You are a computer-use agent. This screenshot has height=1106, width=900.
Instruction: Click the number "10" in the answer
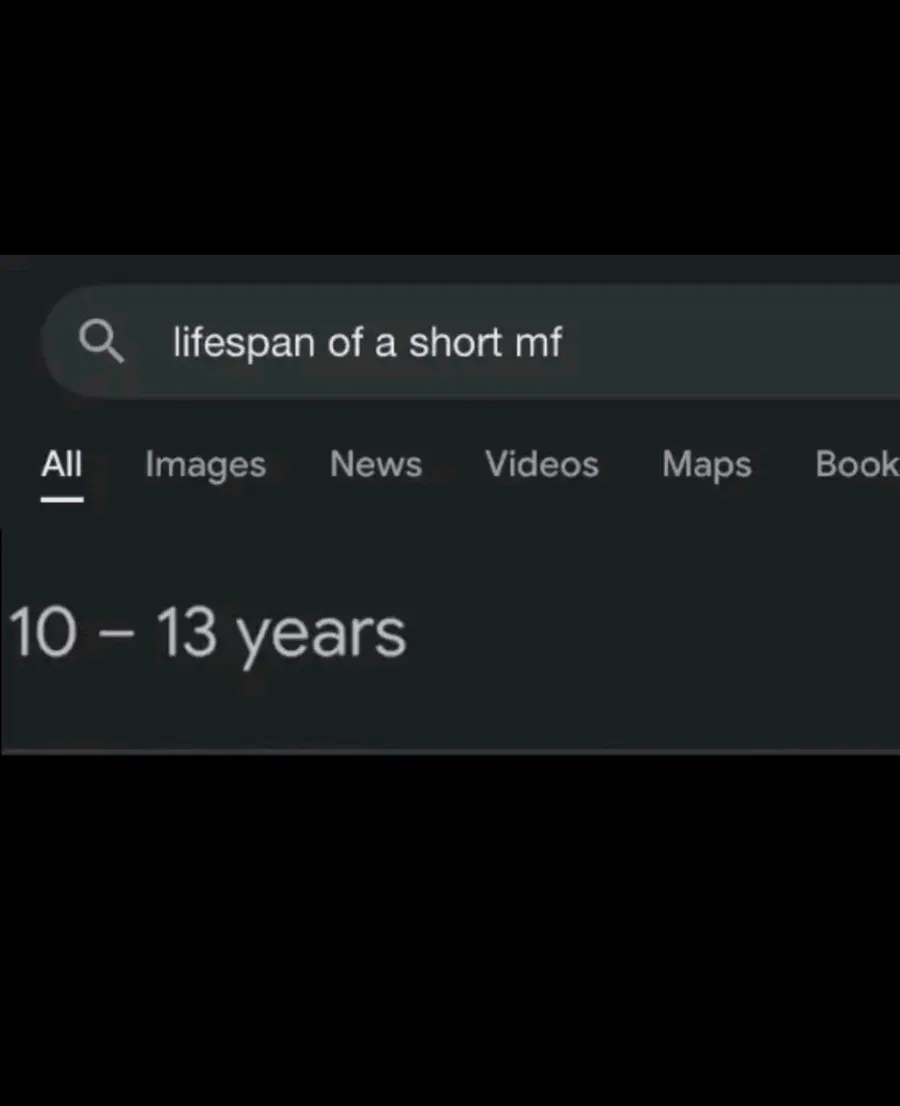click(42, 633)
